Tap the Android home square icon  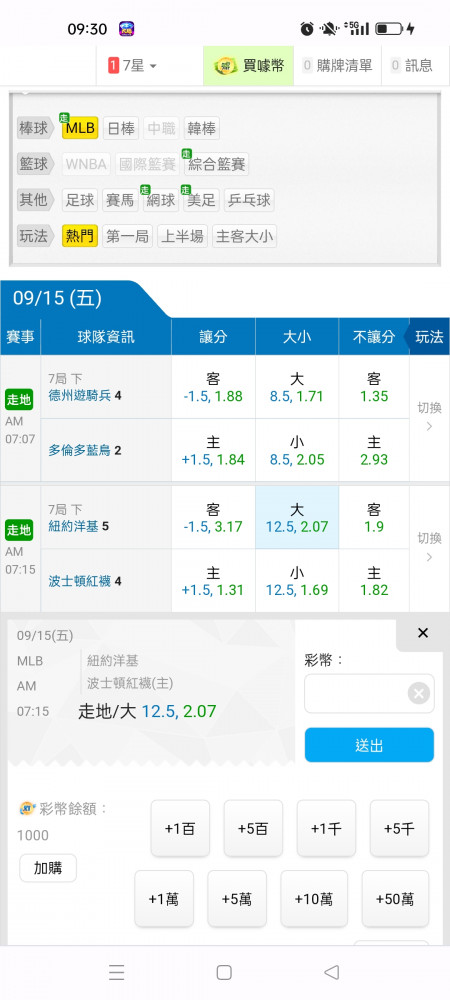pyautogui.click(x=224, y=972)
